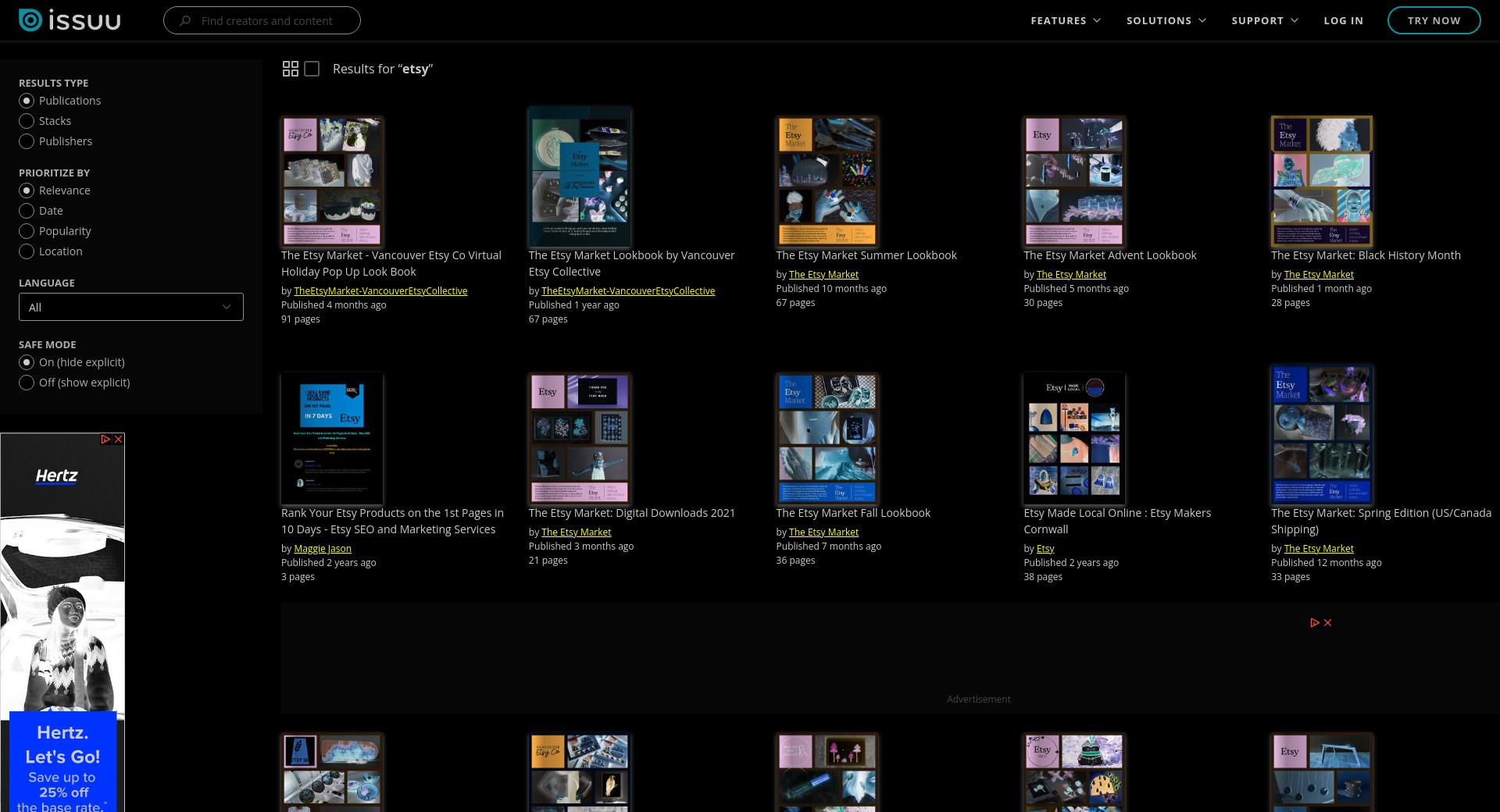Open Etsy Market Lookbook by Vancouver thumbnail
This screenshot has width=1500, height=812.
(580, 176)
